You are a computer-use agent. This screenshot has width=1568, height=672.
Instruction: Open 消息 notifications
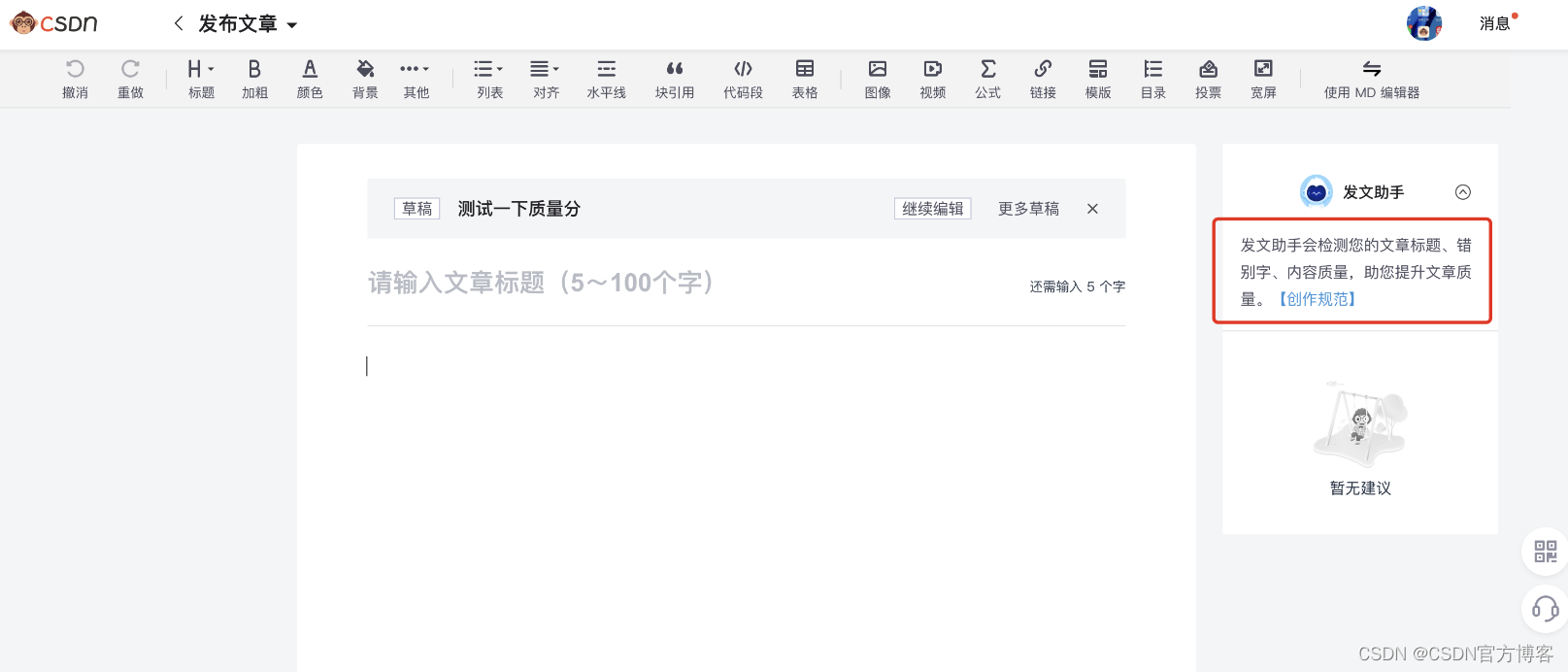1495,23
